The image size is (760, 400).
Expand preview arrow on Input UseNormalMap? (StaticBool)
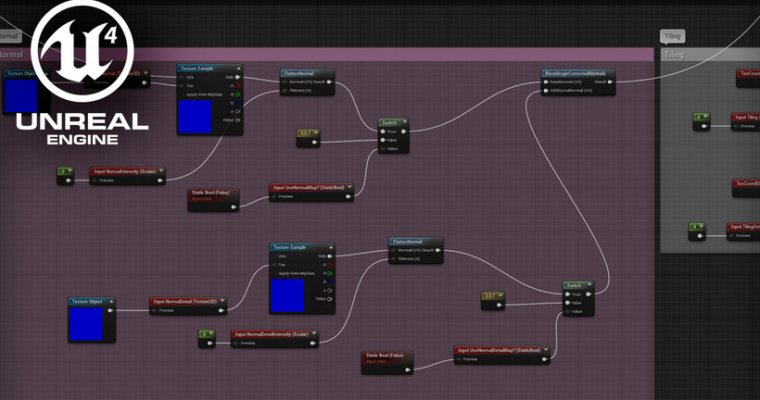point(349,187)
